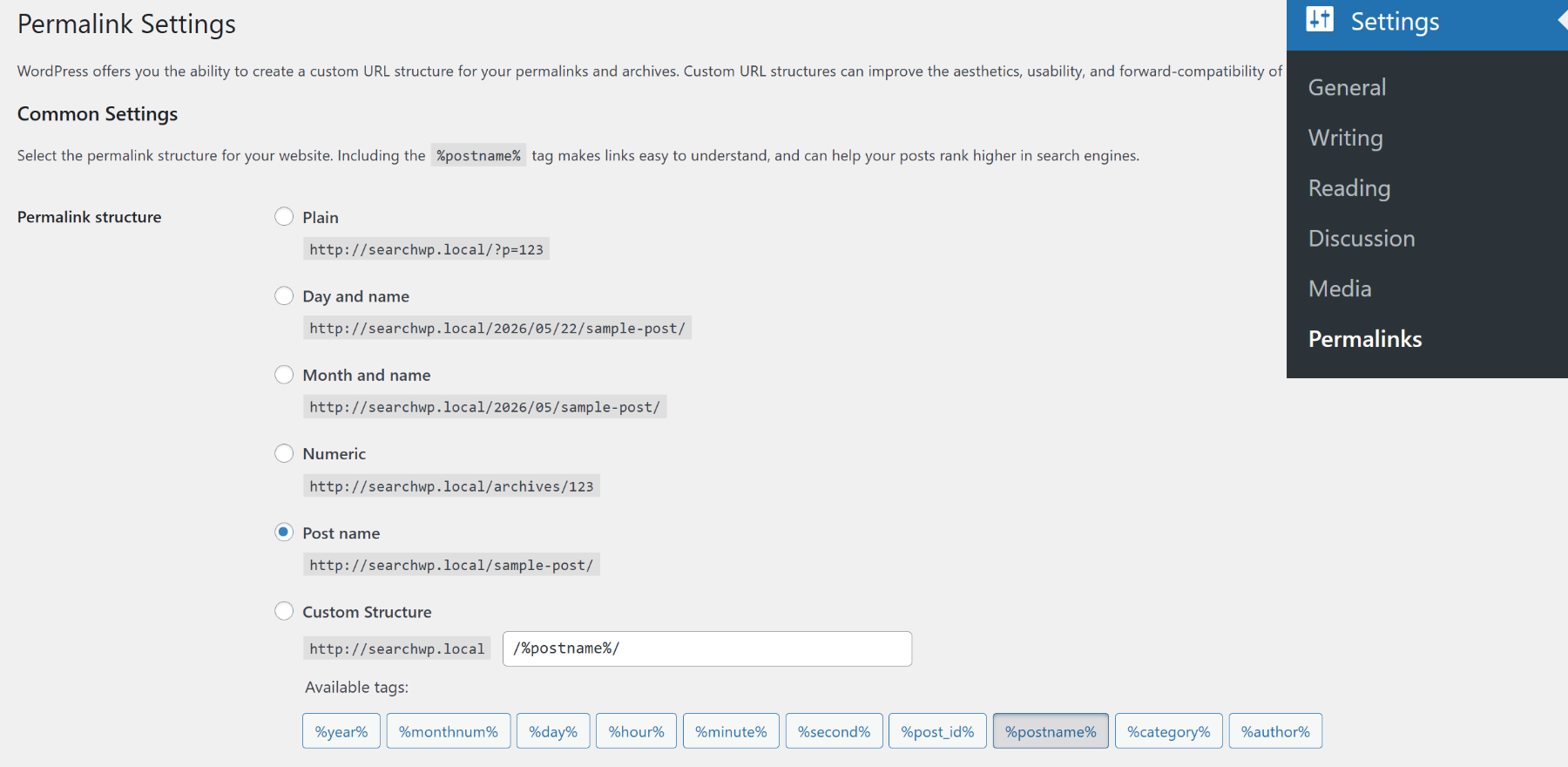
Task: Click the Plain option label
Action: coord(321,217)
